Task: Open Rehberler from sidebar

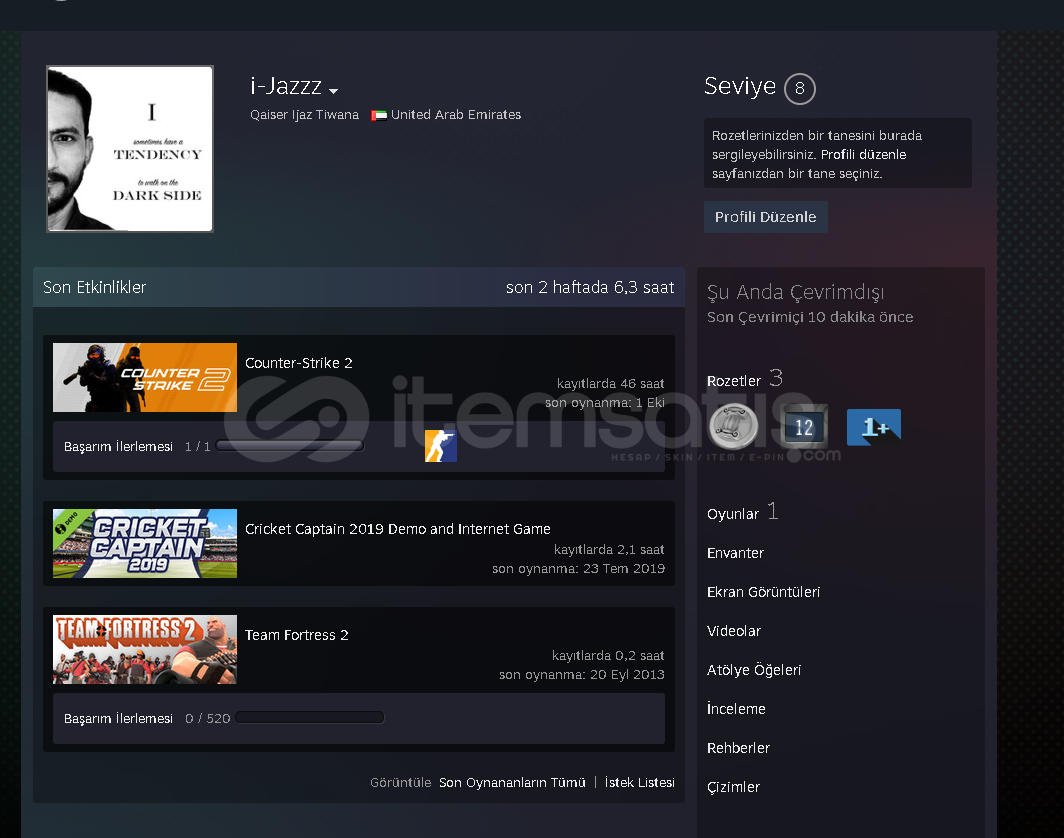Action: [x=738, y=748]
